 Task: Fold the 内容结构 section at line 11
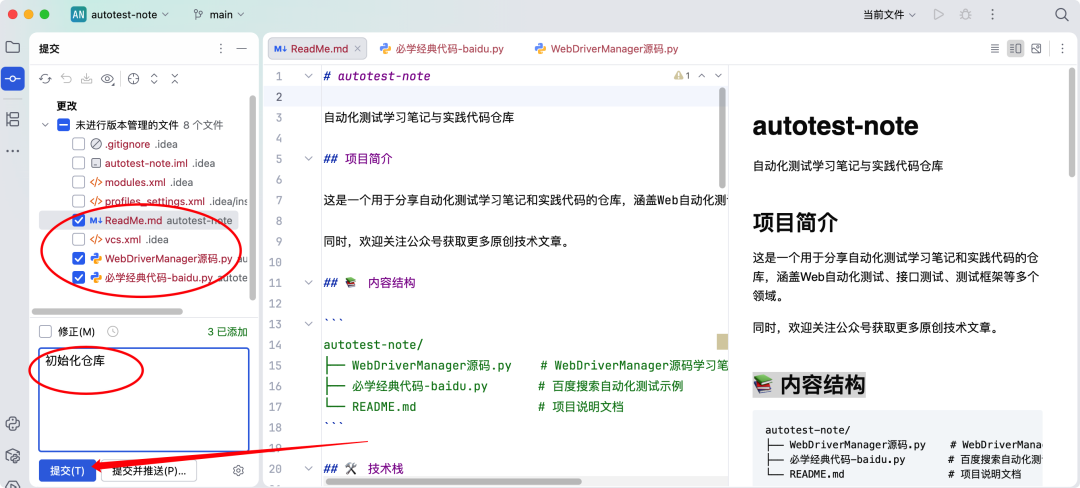(309, 283)
